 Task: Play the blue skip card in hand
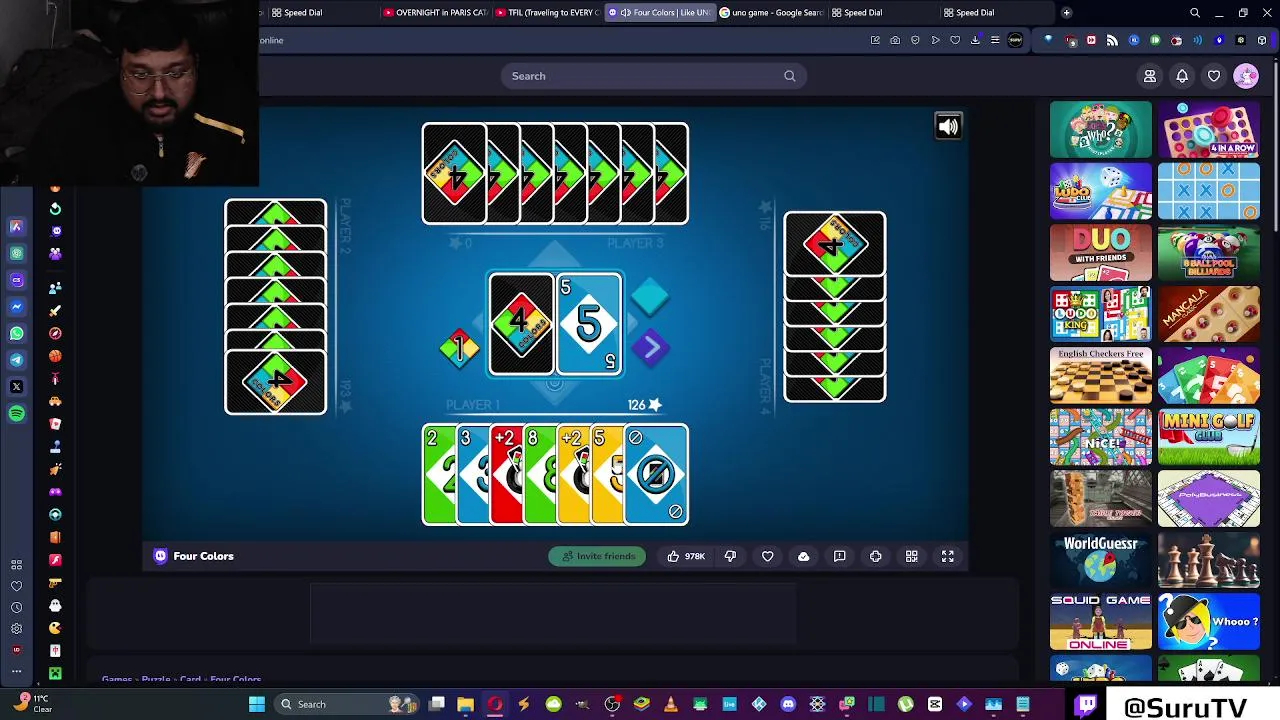pyautogui.click(x=656, y=475)
